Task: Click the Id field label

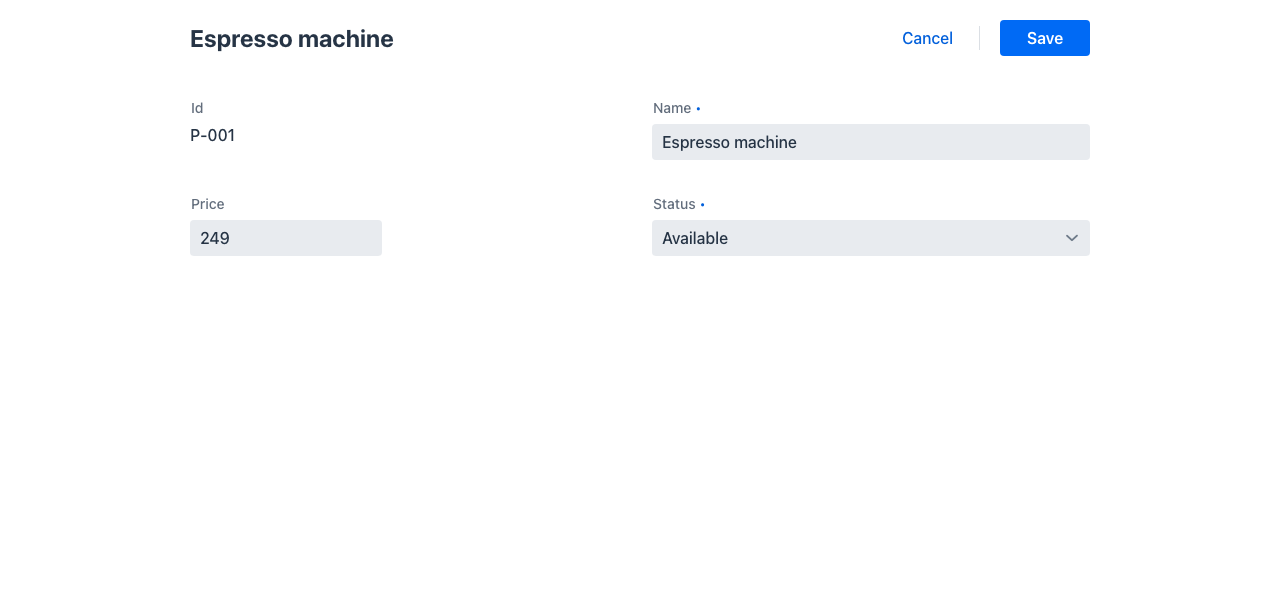Action: 197,108
